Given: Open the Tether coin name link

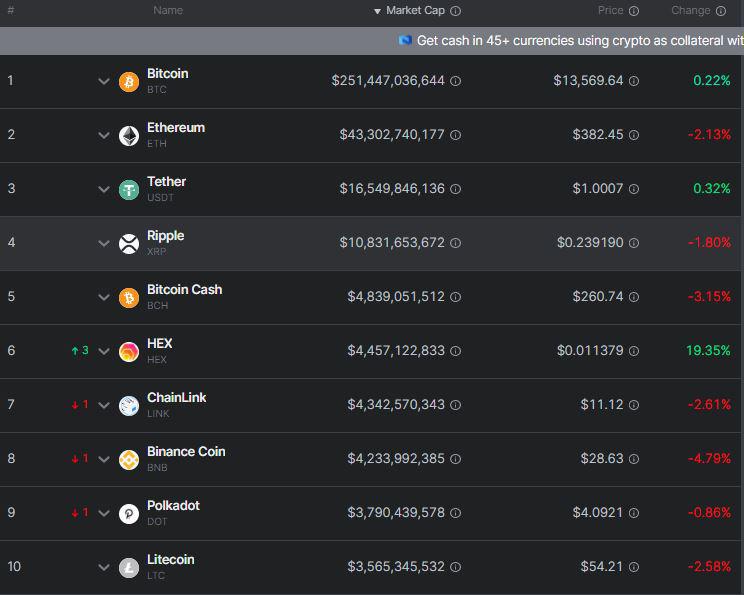Looking at the screenshot, I should click(167, 182).
